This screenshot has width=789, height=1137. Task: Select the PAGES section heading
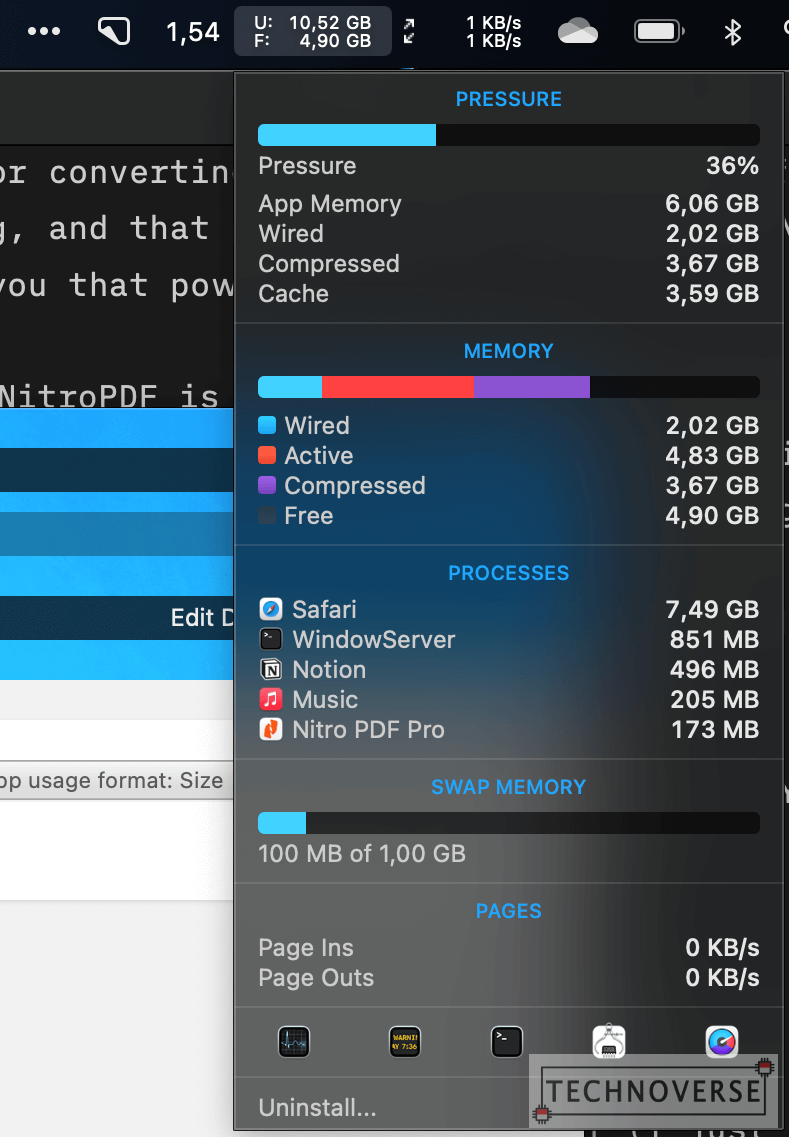508,911
